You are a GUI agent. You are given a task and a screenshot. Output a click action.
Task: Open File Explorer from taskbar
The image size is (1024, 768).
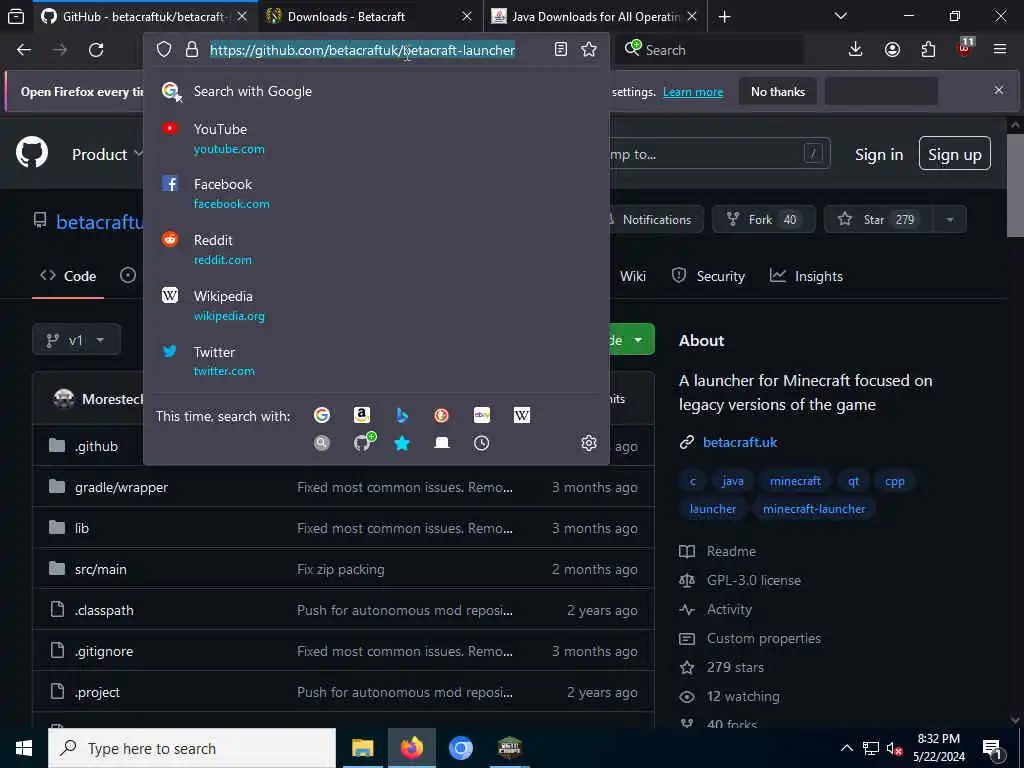tap(362, 748)
